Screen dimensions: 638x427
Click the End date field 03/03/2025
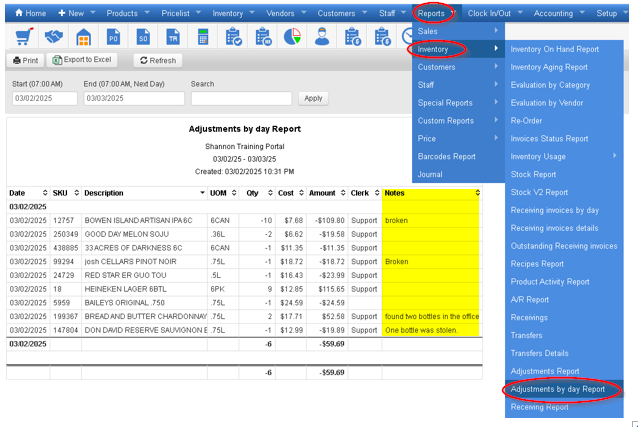[x=134, y=99]
